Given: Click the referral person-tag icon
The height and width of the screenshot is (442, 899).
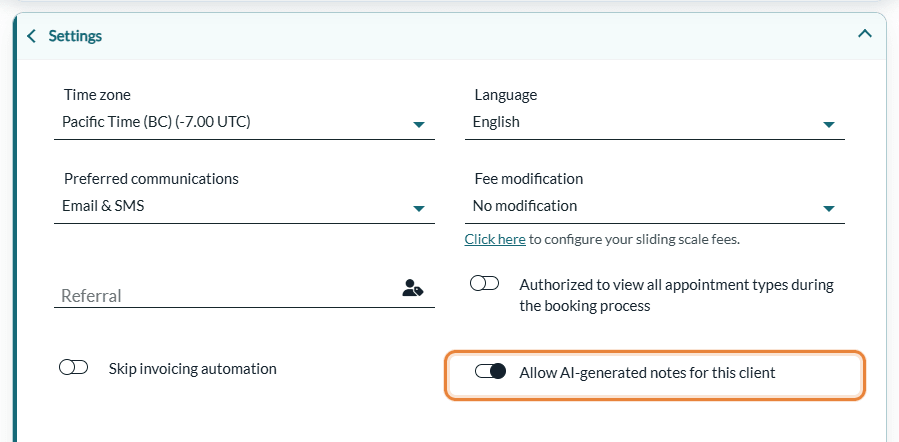Looking at the screenshot, I should 413,288.
